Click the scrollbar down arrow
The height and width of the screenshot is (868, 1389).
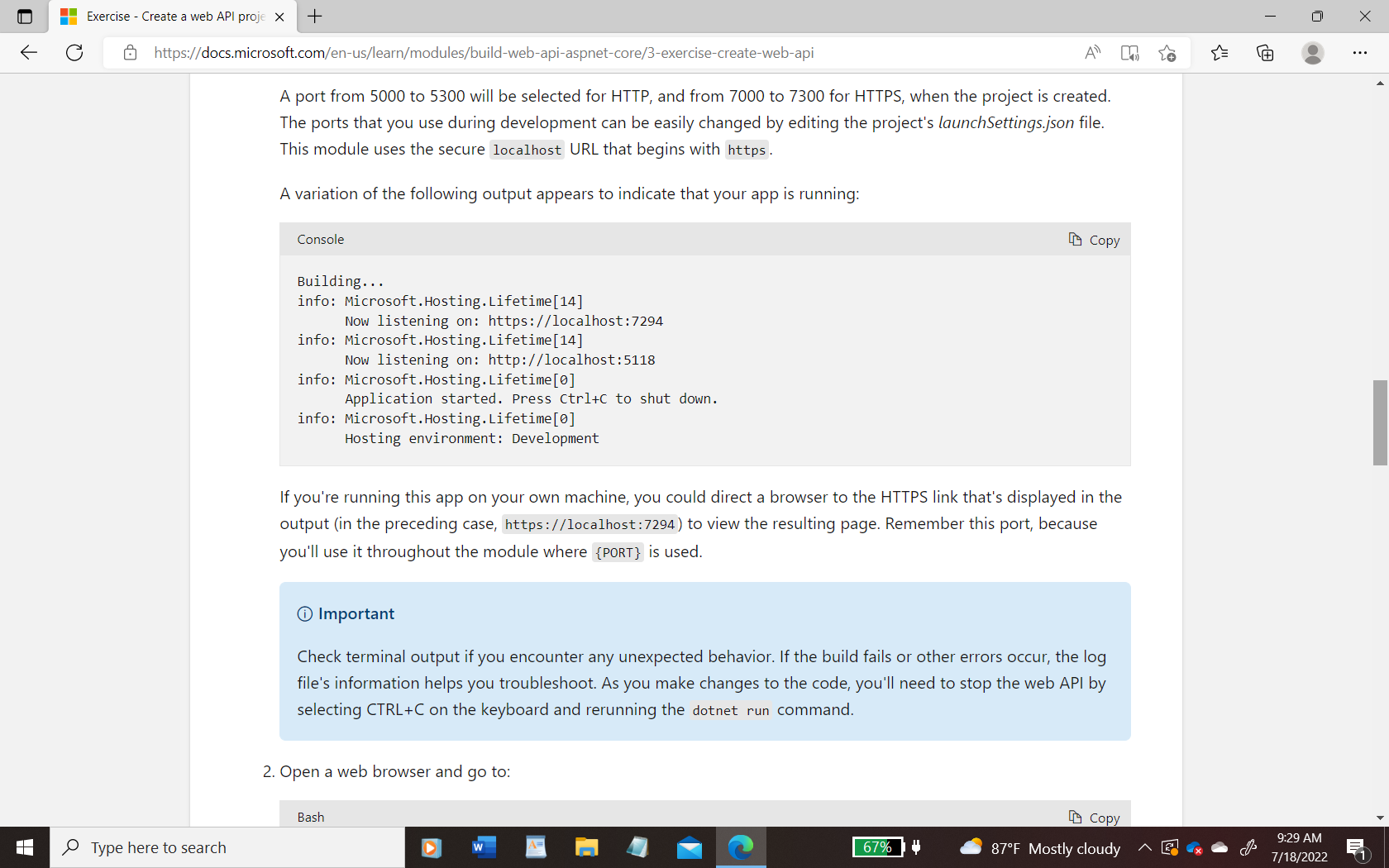[1380, 818]
